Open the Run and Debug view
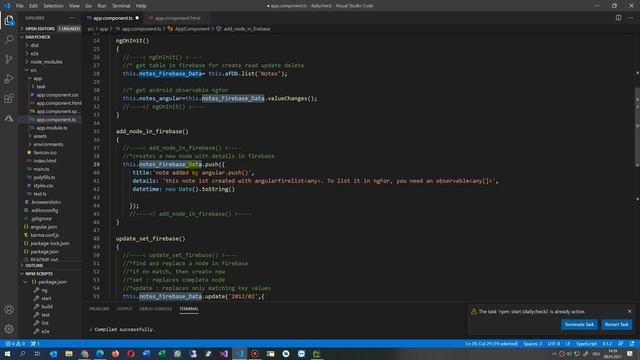This screenshot has height=360, width=640. tap(9, 79)
